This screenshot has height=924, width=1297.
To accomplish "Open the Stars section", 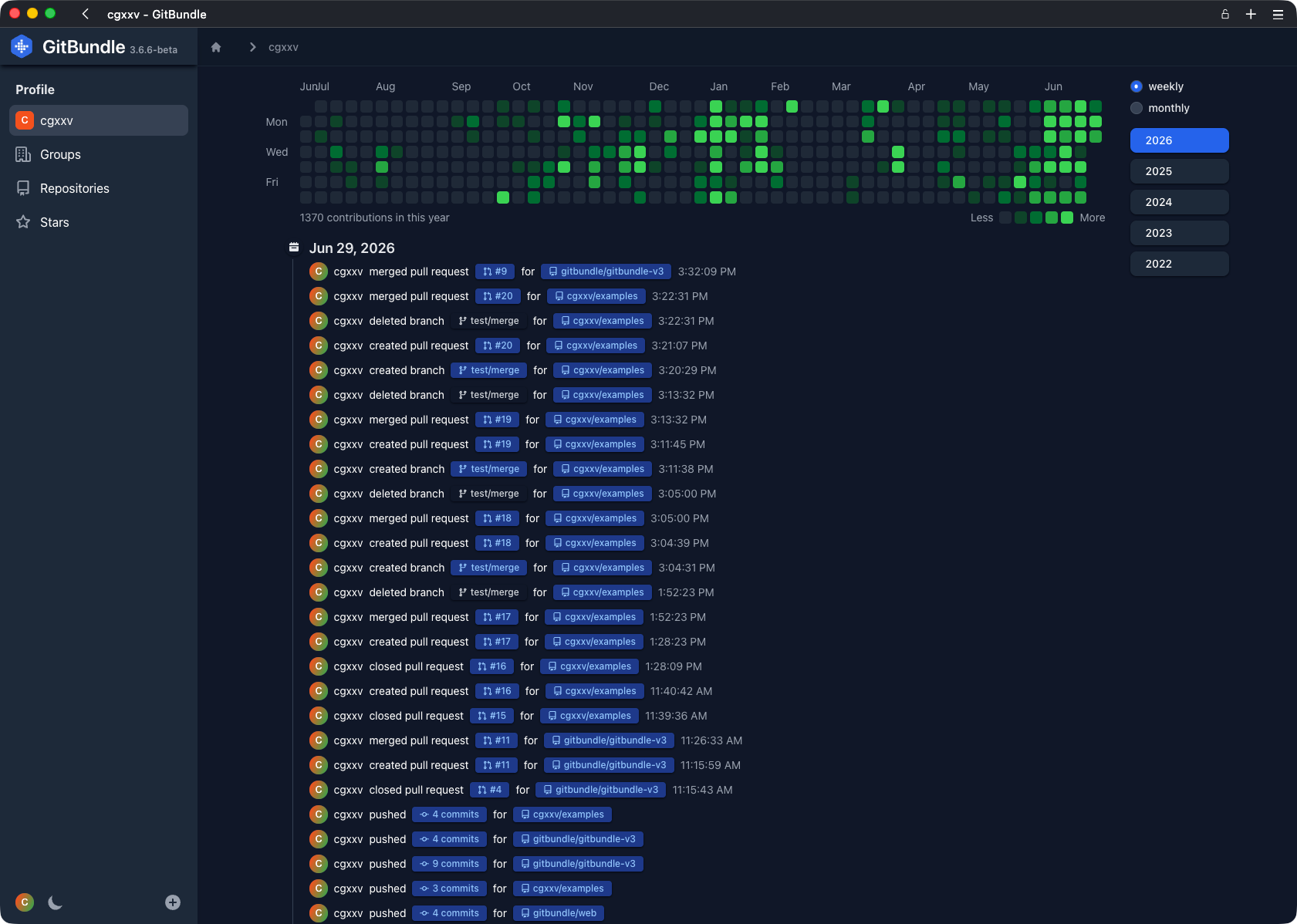I will [x=99, y=222].
